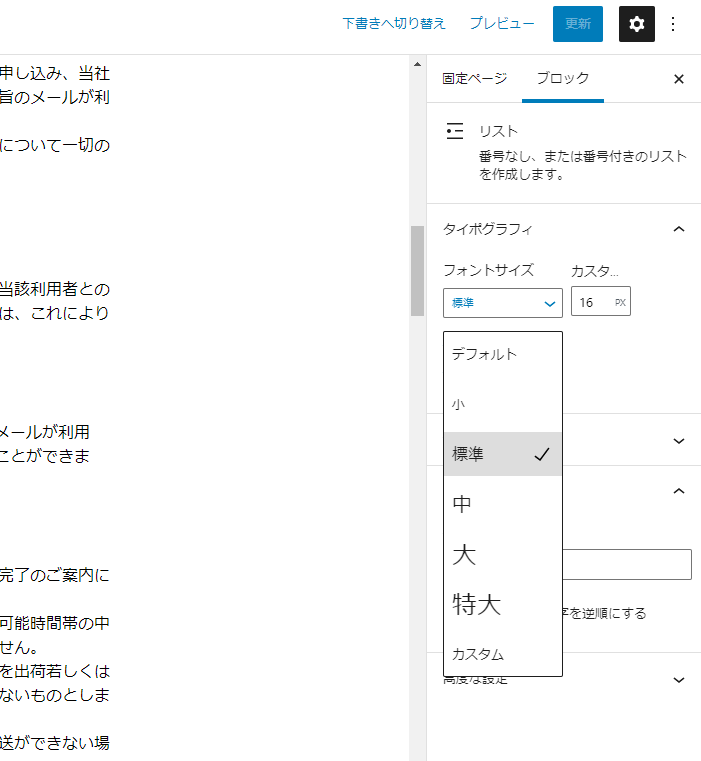Image resolution: width=701 pixels, height=761 pixels.
Task: Choose 特大 font size option
Action: coord(502,605)
